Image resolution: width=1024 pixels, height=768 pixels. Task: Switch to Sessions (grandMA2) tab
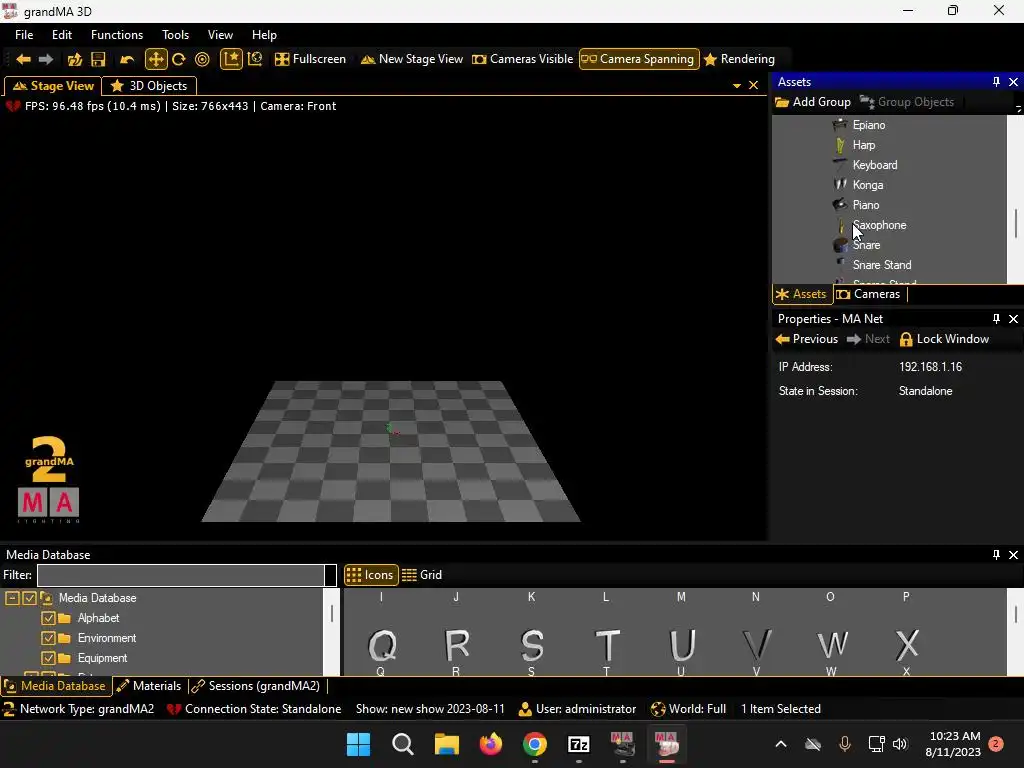pos(256,686)
